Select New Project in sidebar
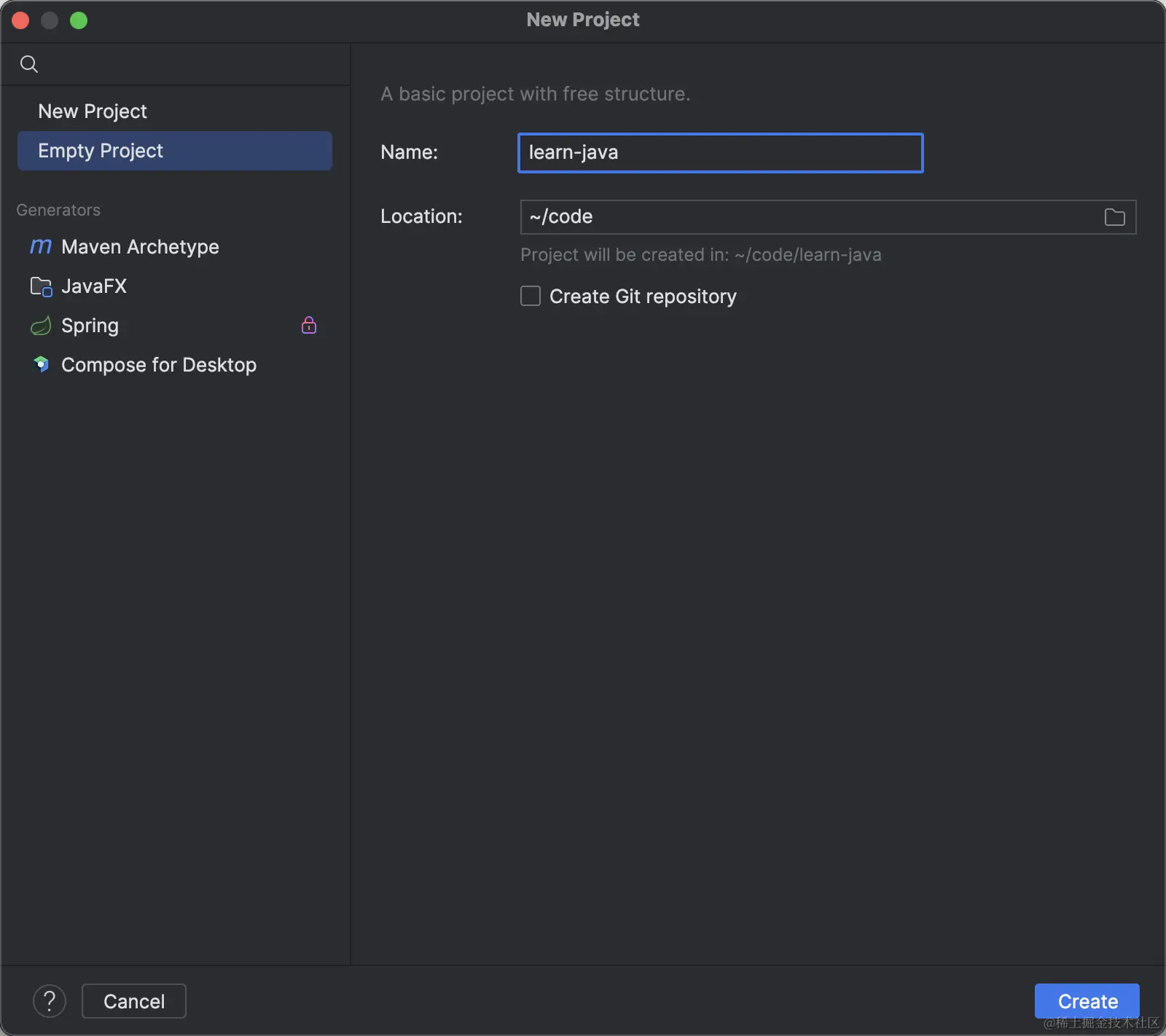The width and height of the screenshot is (1166, 1036). pos(175,111)
